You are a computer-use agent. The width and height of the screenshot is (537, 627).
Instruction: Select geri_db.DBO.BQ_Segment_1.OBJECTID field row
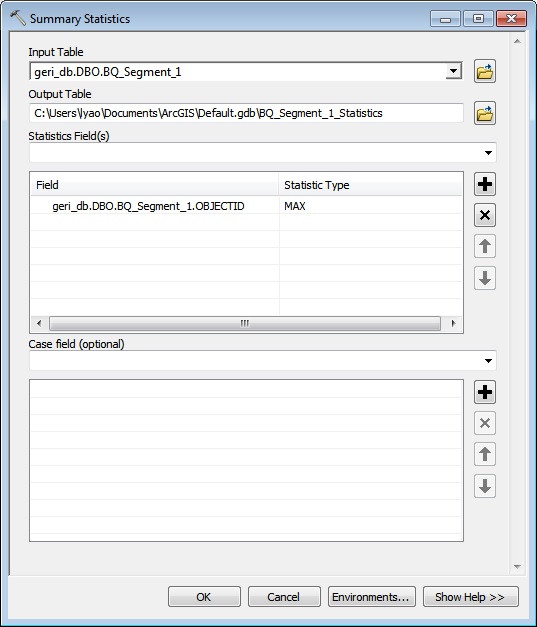pos(148,206)
